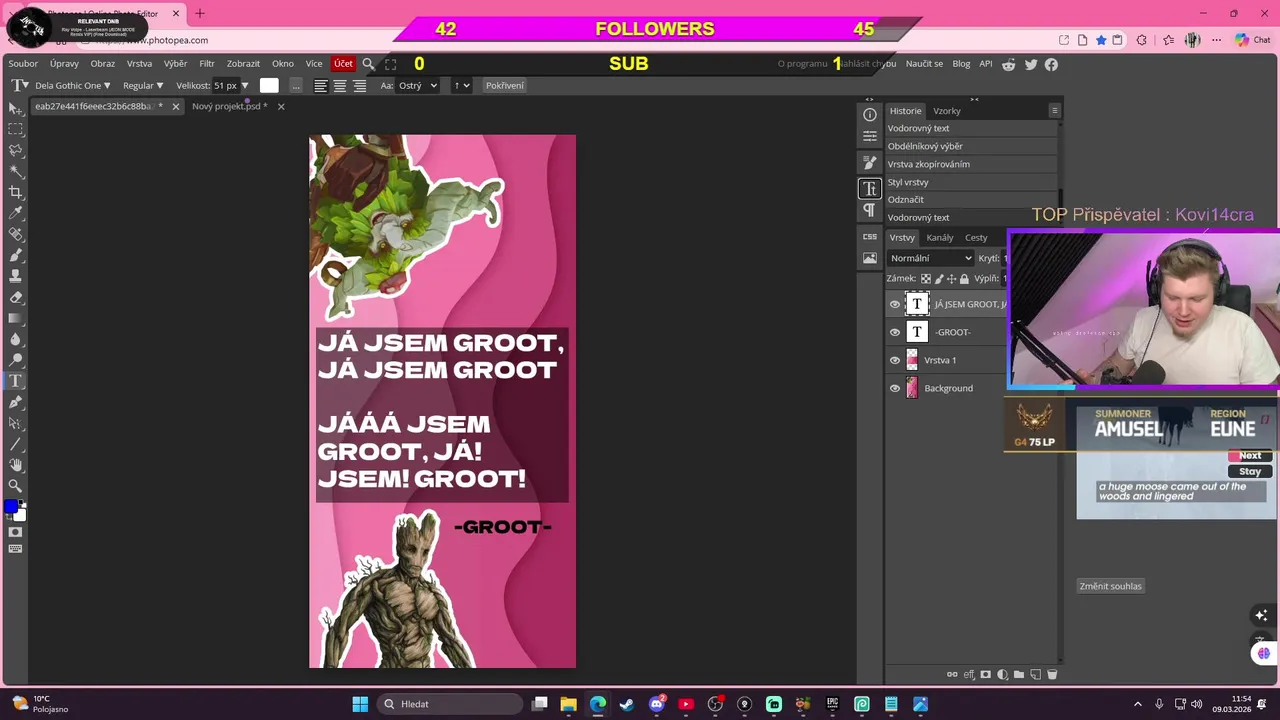
Task: Click the search magnifier in menu bar
Action: [x=368, y=64]
